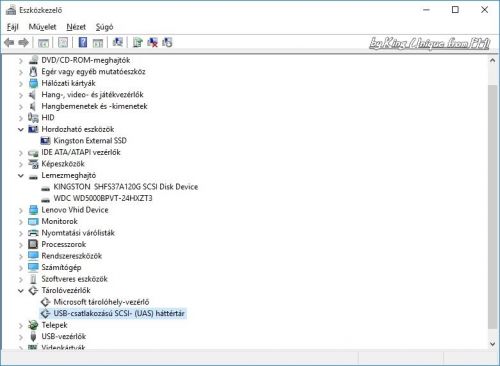Image resolution: width=500 pixels, height=366 pixels.
Task: Click the DVD/CD-ROM drive icon
Action: point(33,60)
